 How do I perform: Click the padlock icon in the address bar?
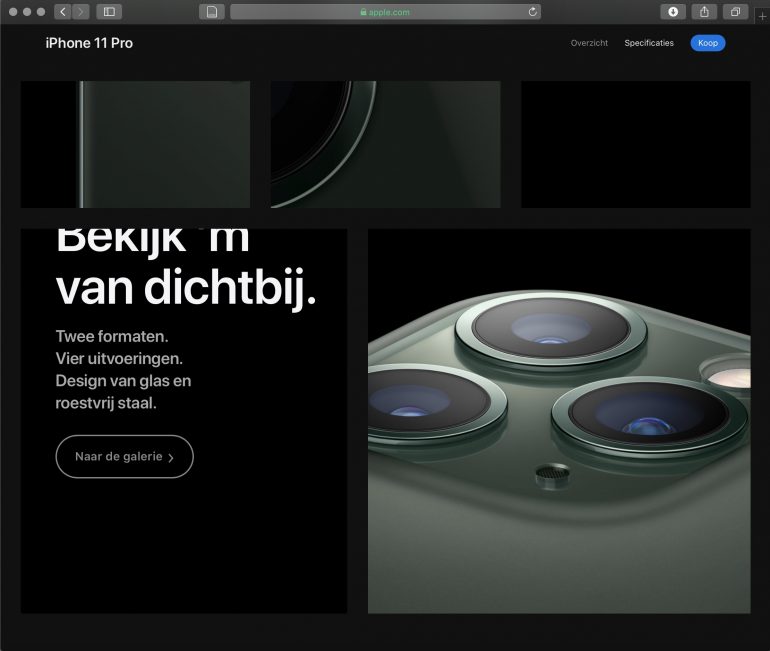(x=363, y=12)
